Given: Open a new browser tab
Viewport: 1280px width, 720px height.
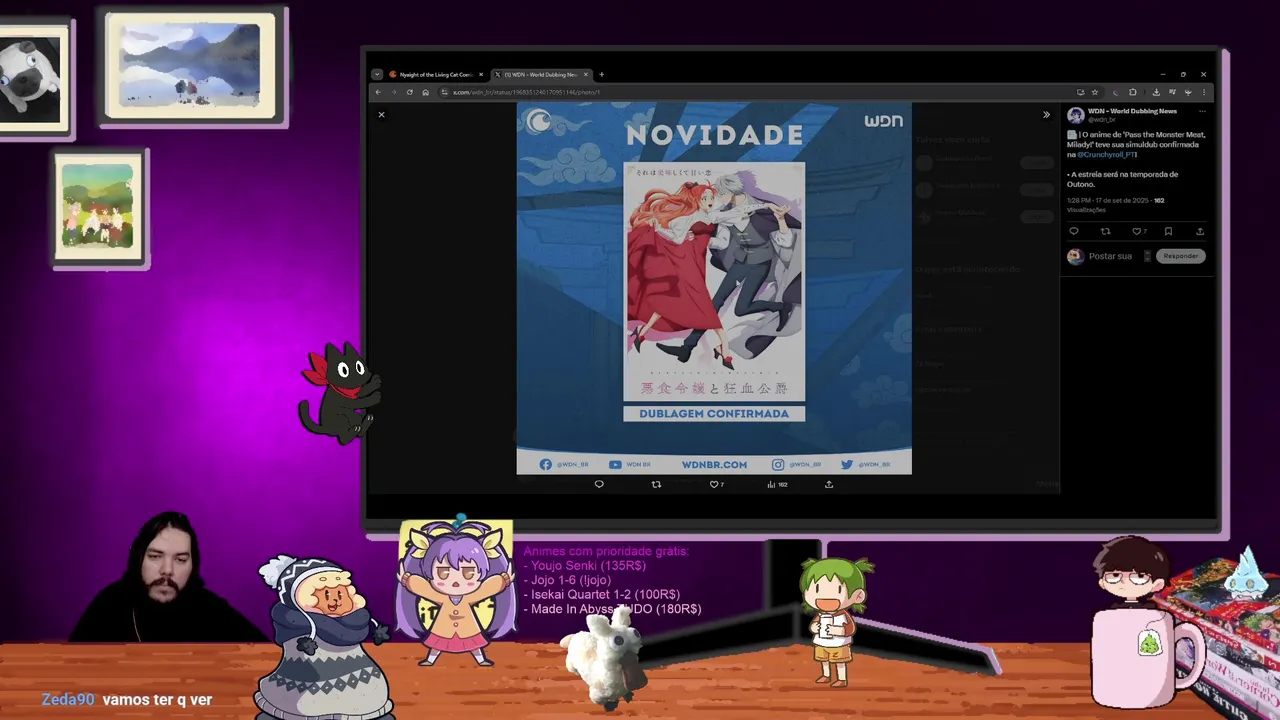Looking at the screenshot, I should [601, 74].
